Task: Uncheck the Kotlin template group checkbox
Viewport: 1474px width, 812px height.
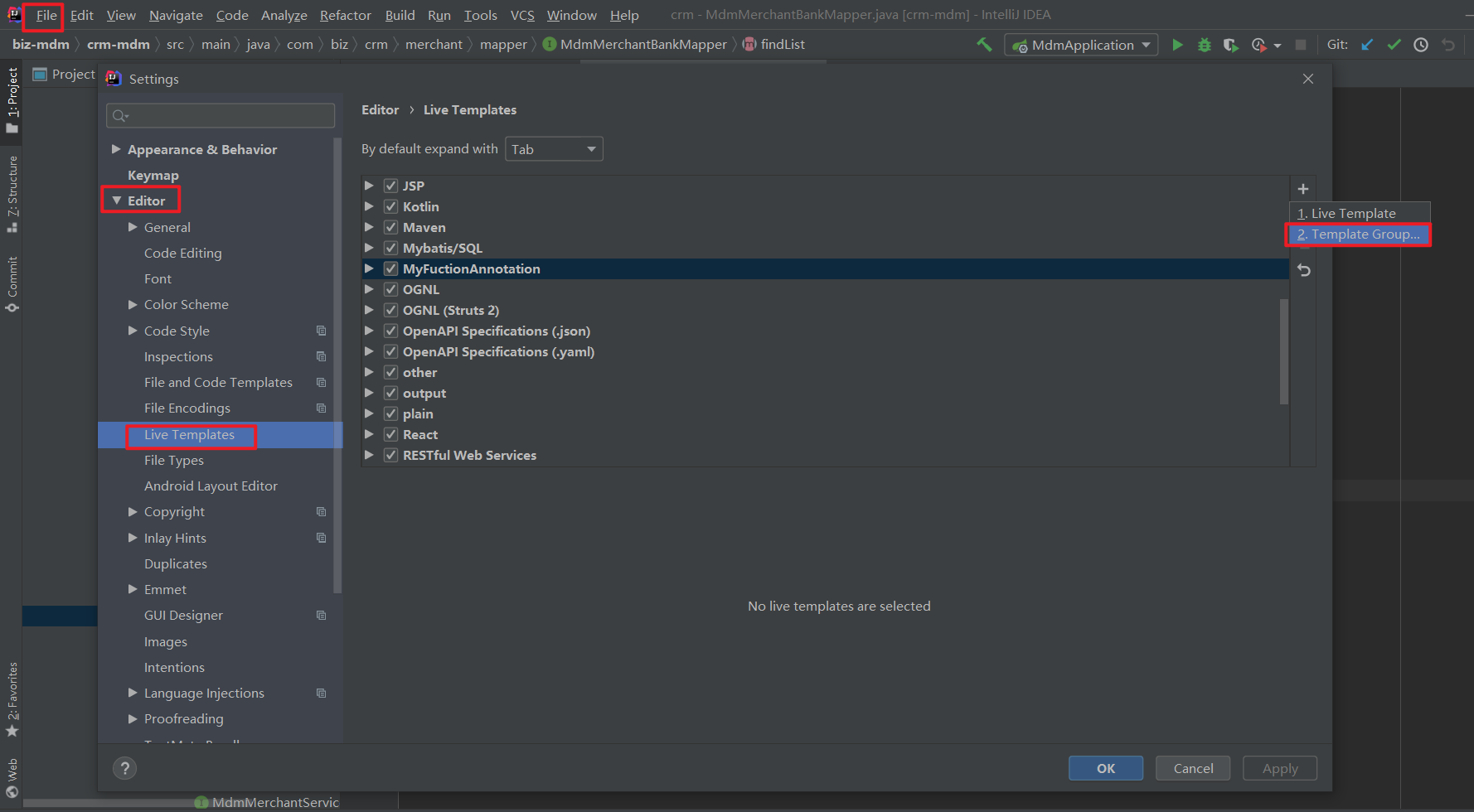Action: (x=390, y=206)
